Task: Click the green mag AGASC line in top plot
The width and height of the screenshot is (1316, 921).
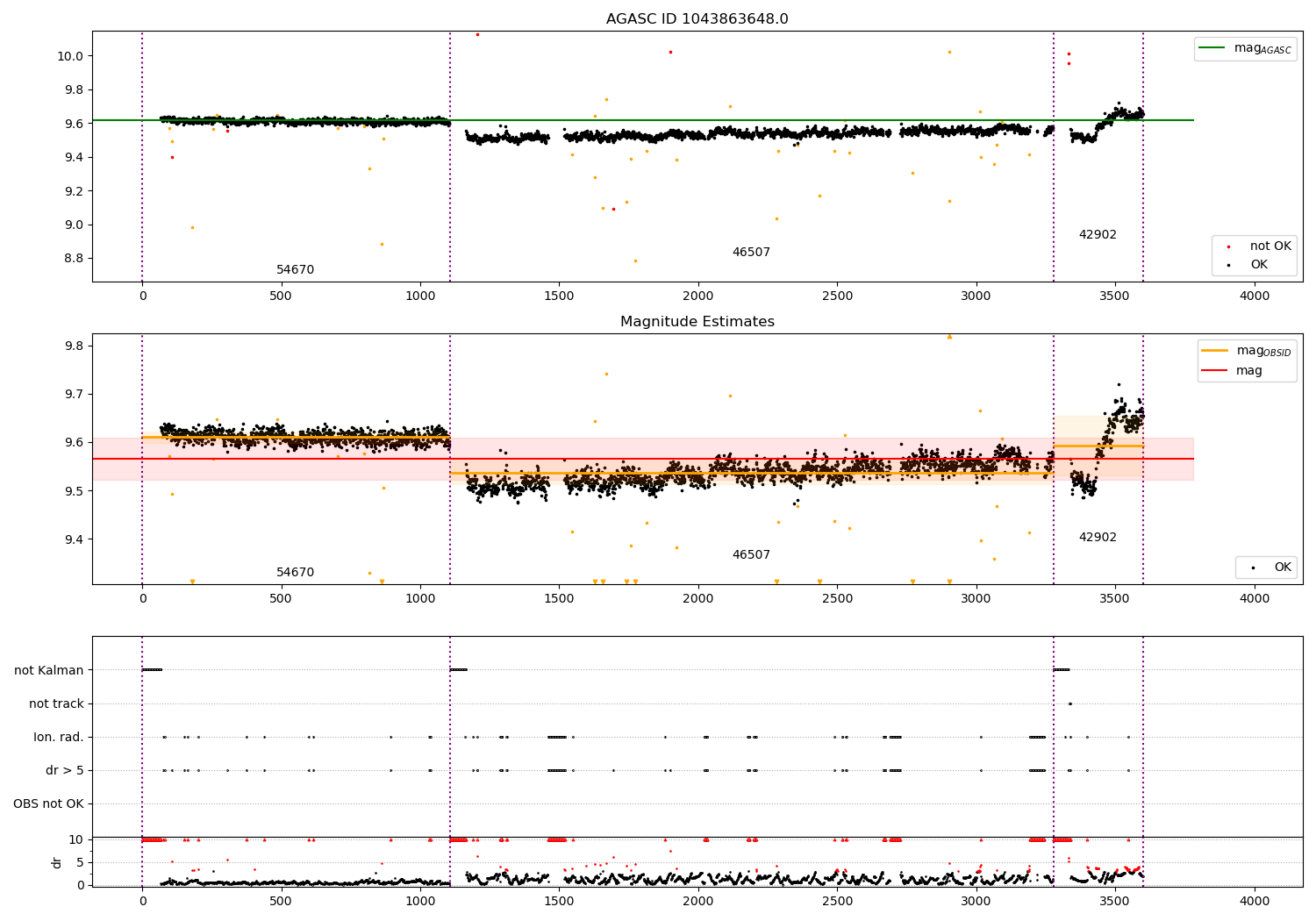Action: click(642, 120)
